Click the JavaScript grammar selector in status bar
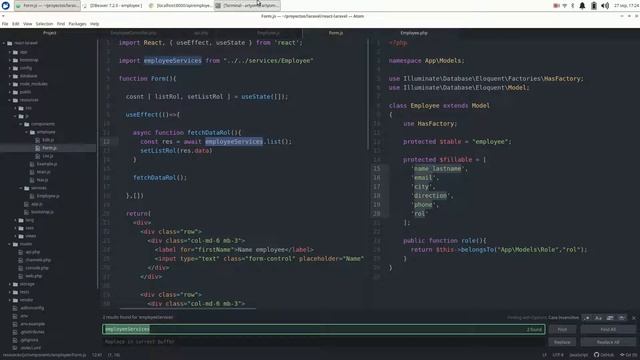 (579, 355)
